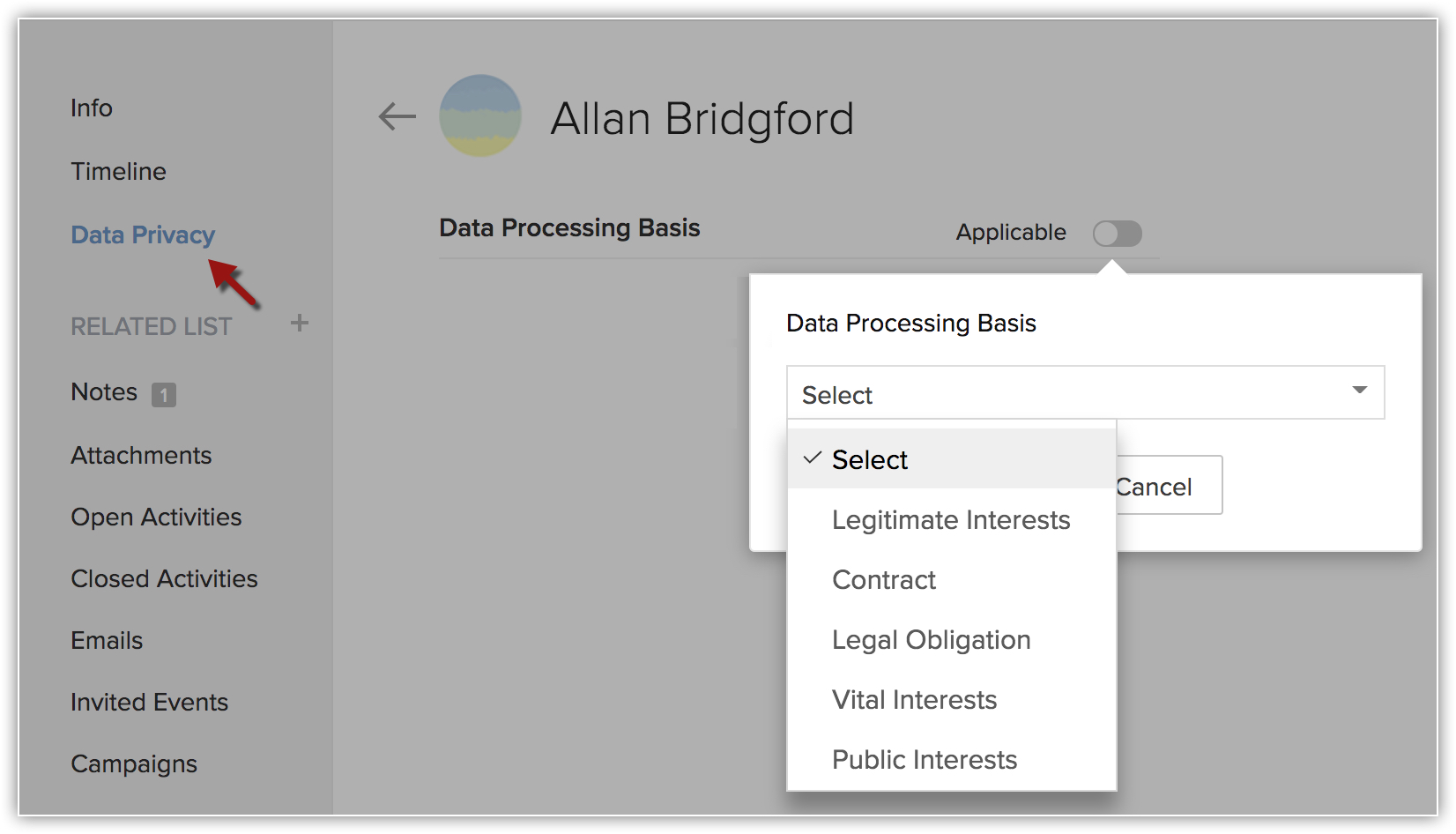This screenshot has height=834, width=1456.
Task: Open the Data Privacy section
Action: (143, 235)
